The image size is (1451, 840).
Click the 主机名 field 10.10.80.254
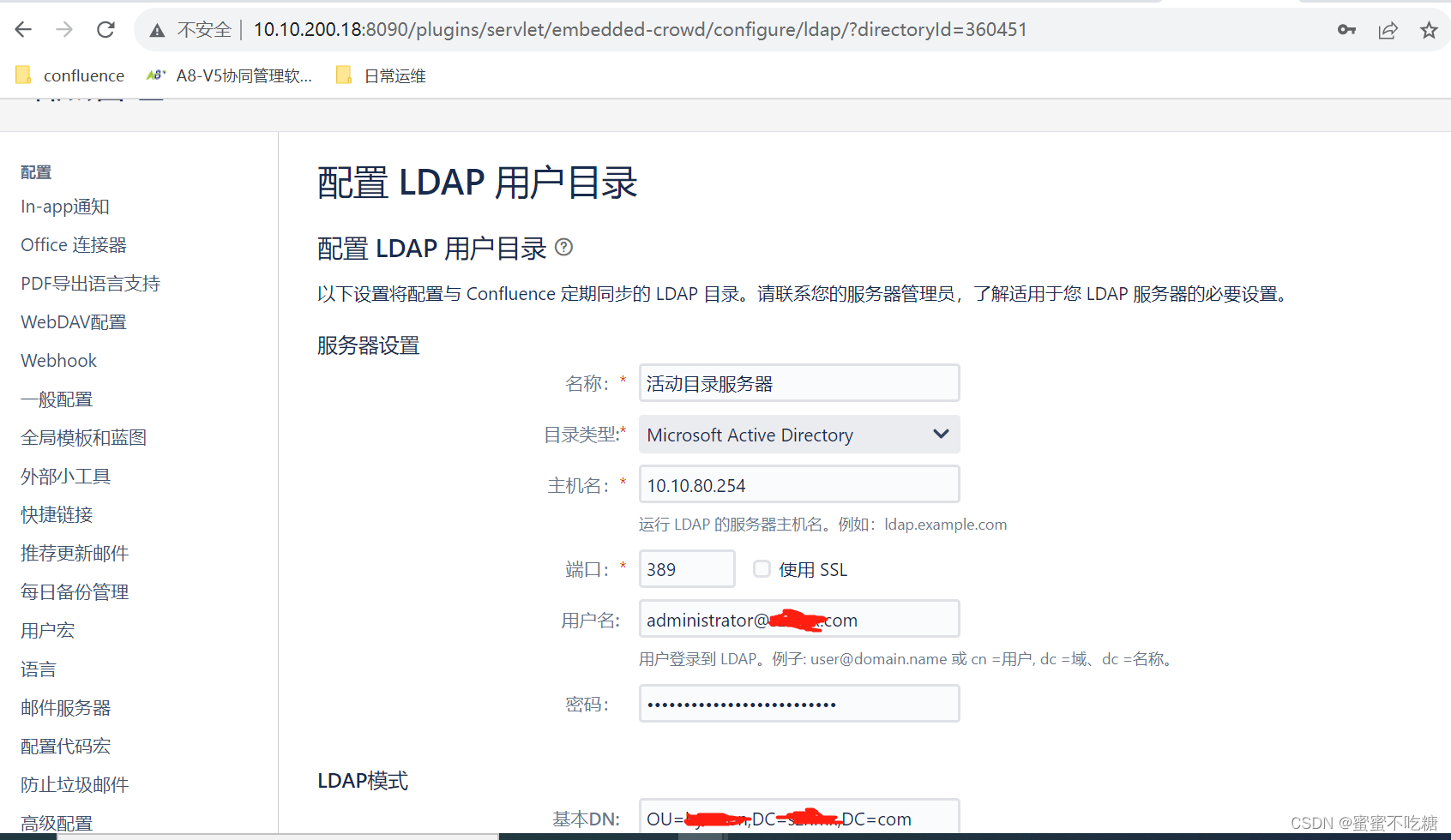pos(799,484)
